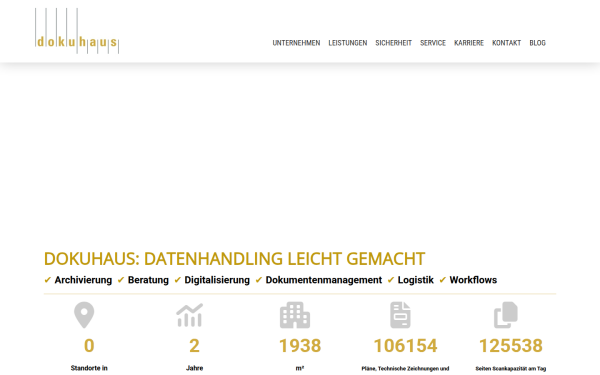Open the KARRIERE navigation item

tap(469, 43)
